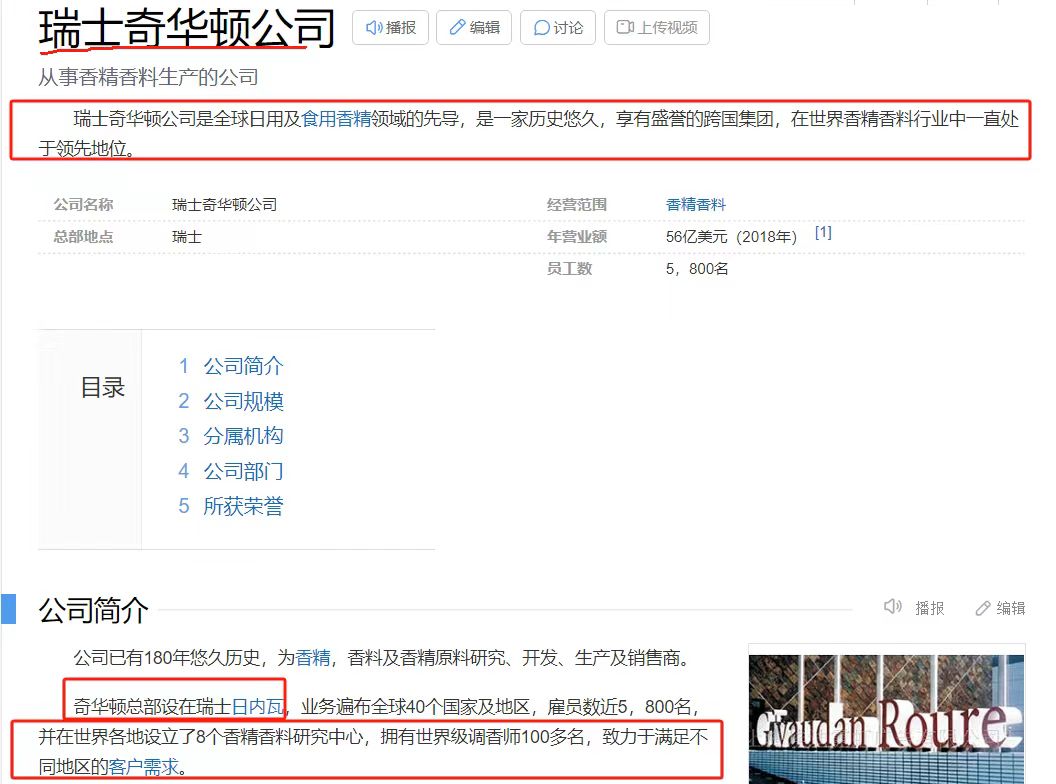The height and width of the screenshot is (784, 1056).
Task: Click the 编辑 pencil button near the title
Action: coord(474,28)
